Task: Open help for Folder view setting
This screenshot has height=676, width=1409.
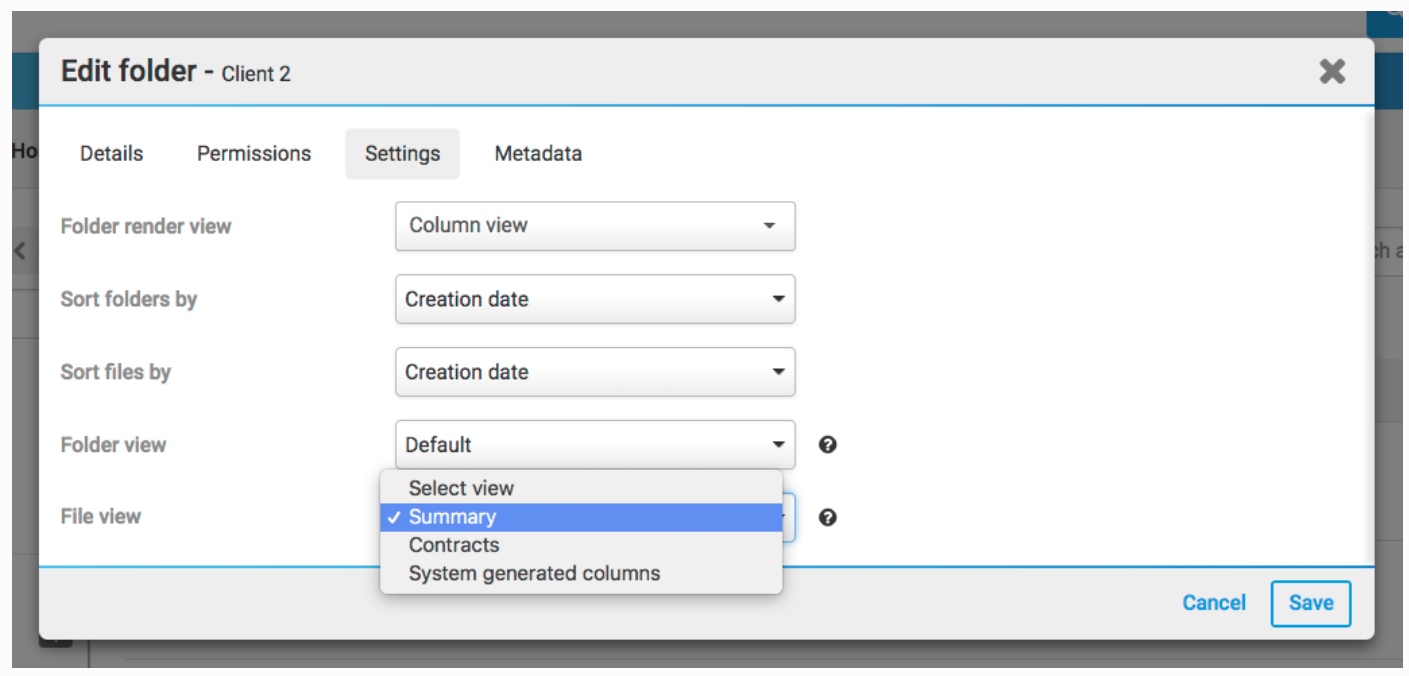Action: tap(827, 445)
